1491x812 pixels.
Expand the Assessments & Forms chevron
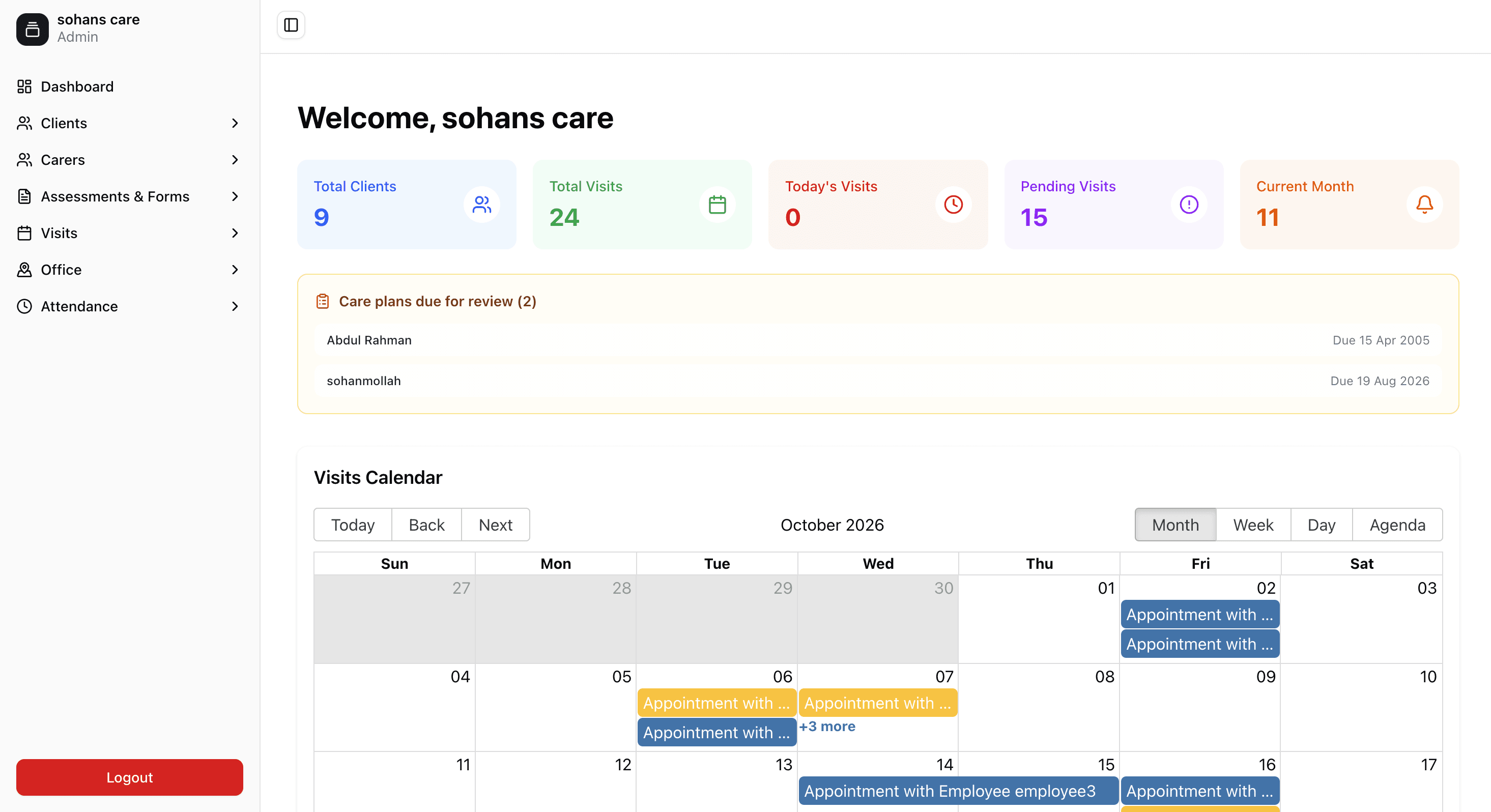pyautogui.click(x=235, y=197)
